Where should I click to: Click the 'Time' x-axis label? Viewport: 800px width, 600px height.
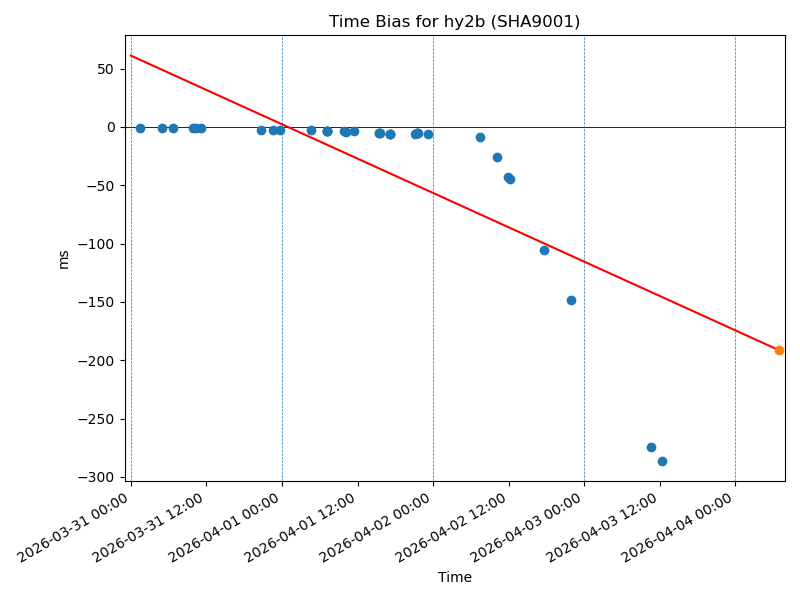point(454,577)
